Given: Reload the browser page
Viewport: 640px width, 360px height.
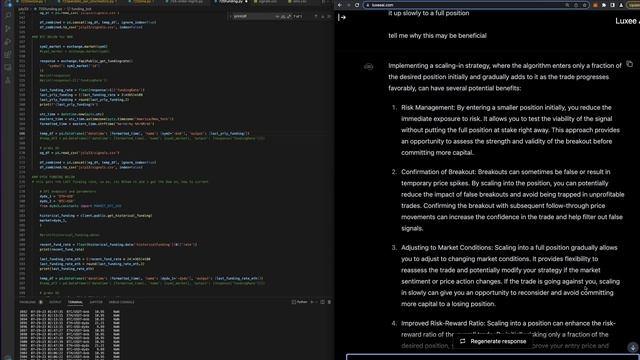Looking at the screenshot, I should click(357, 5).
